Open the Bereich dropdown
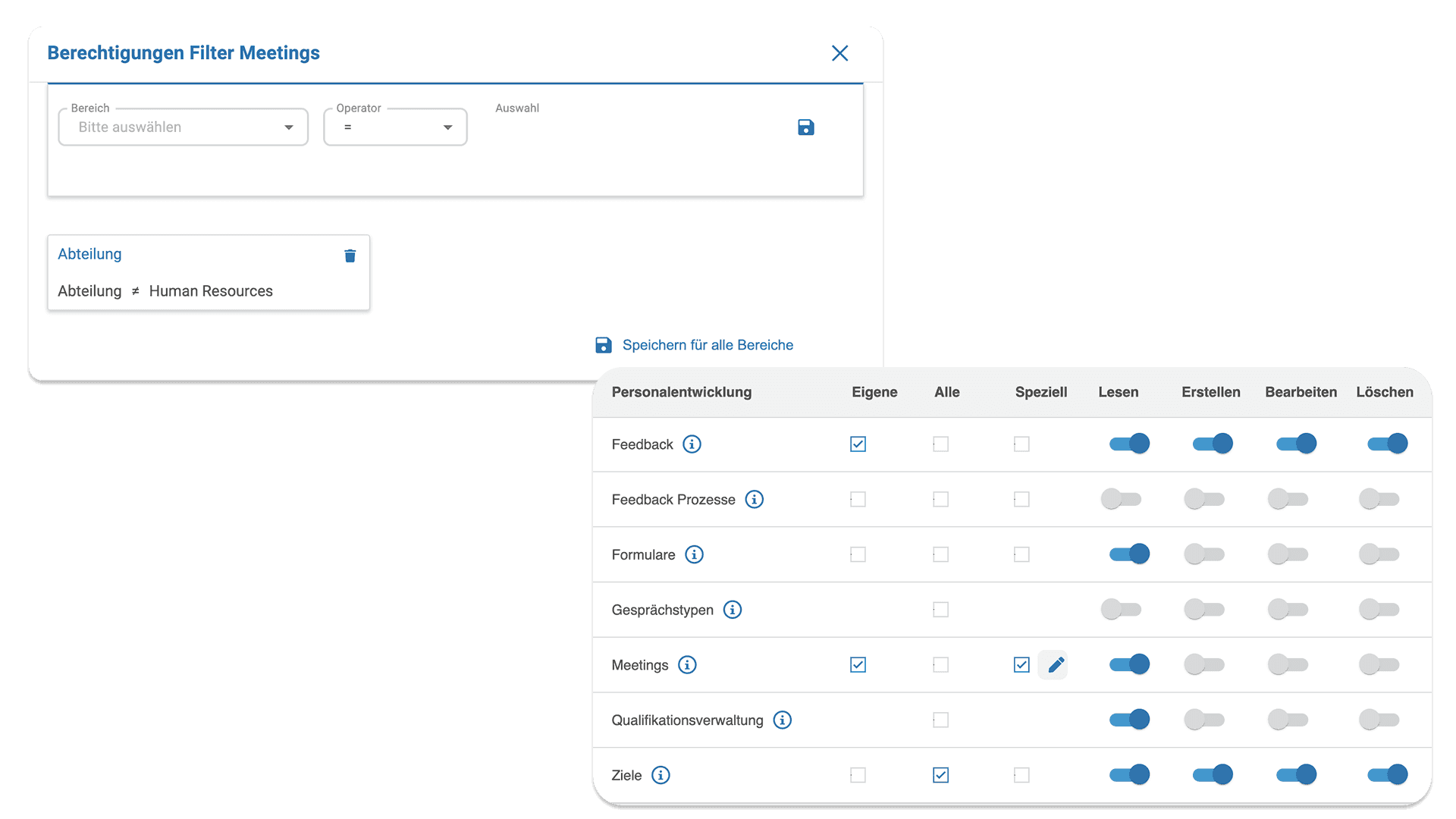The width and height of the screenshot is (1456, 819). coord(183,127)
